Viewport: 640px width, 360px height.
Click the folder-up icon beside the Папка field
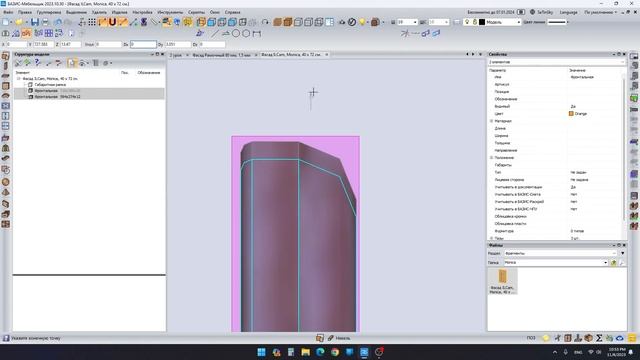[x=613, y=263]
